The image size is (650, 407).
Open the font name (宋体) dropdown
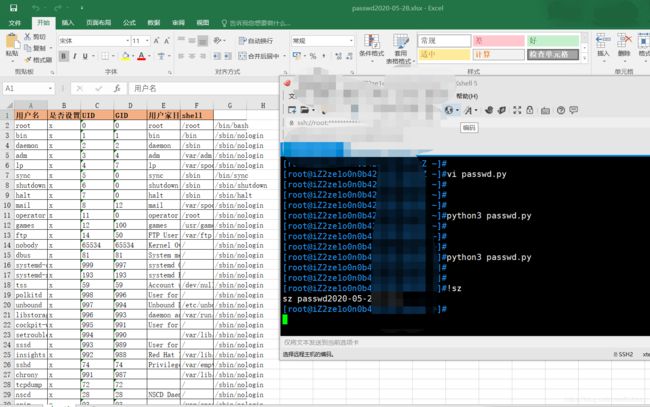point(127,41)
